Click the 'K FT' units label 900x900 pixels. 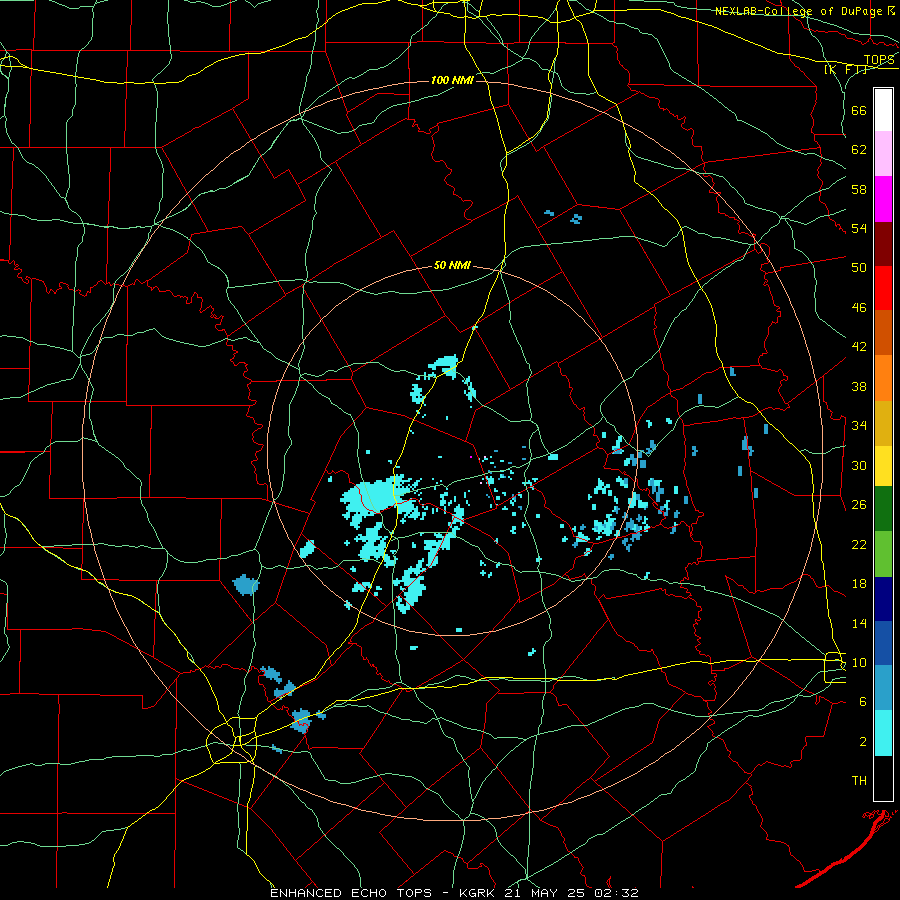pos(846,69)
